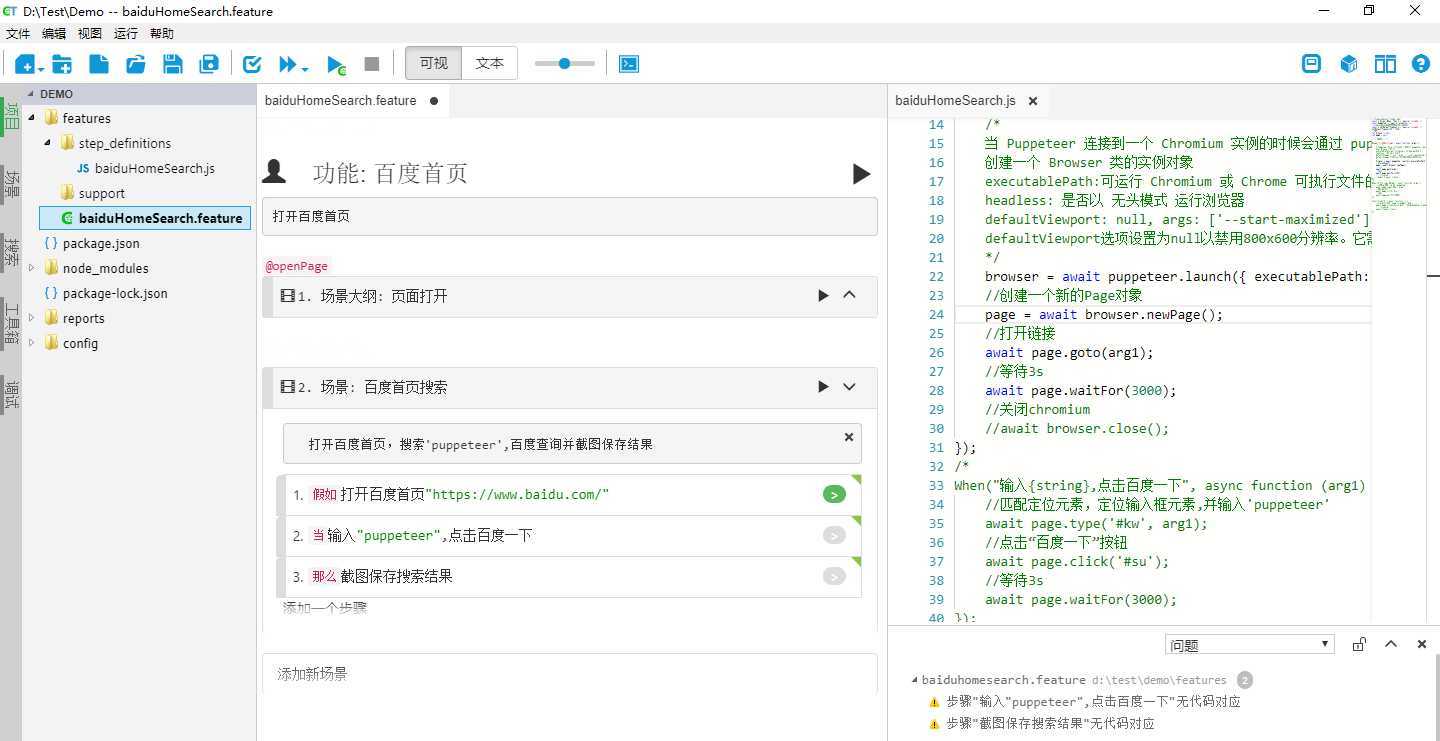Open the 问题 panel dropdown
The width and height of the screenshot is (1440, 741).
1250,645
